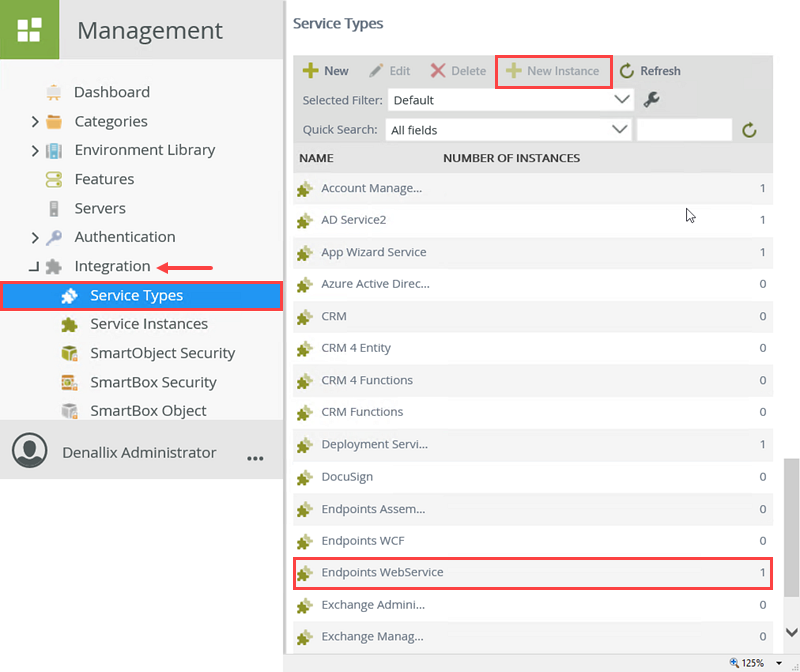Open the Denallix Administrator ellipsis menu

click(x=255, y=458)
